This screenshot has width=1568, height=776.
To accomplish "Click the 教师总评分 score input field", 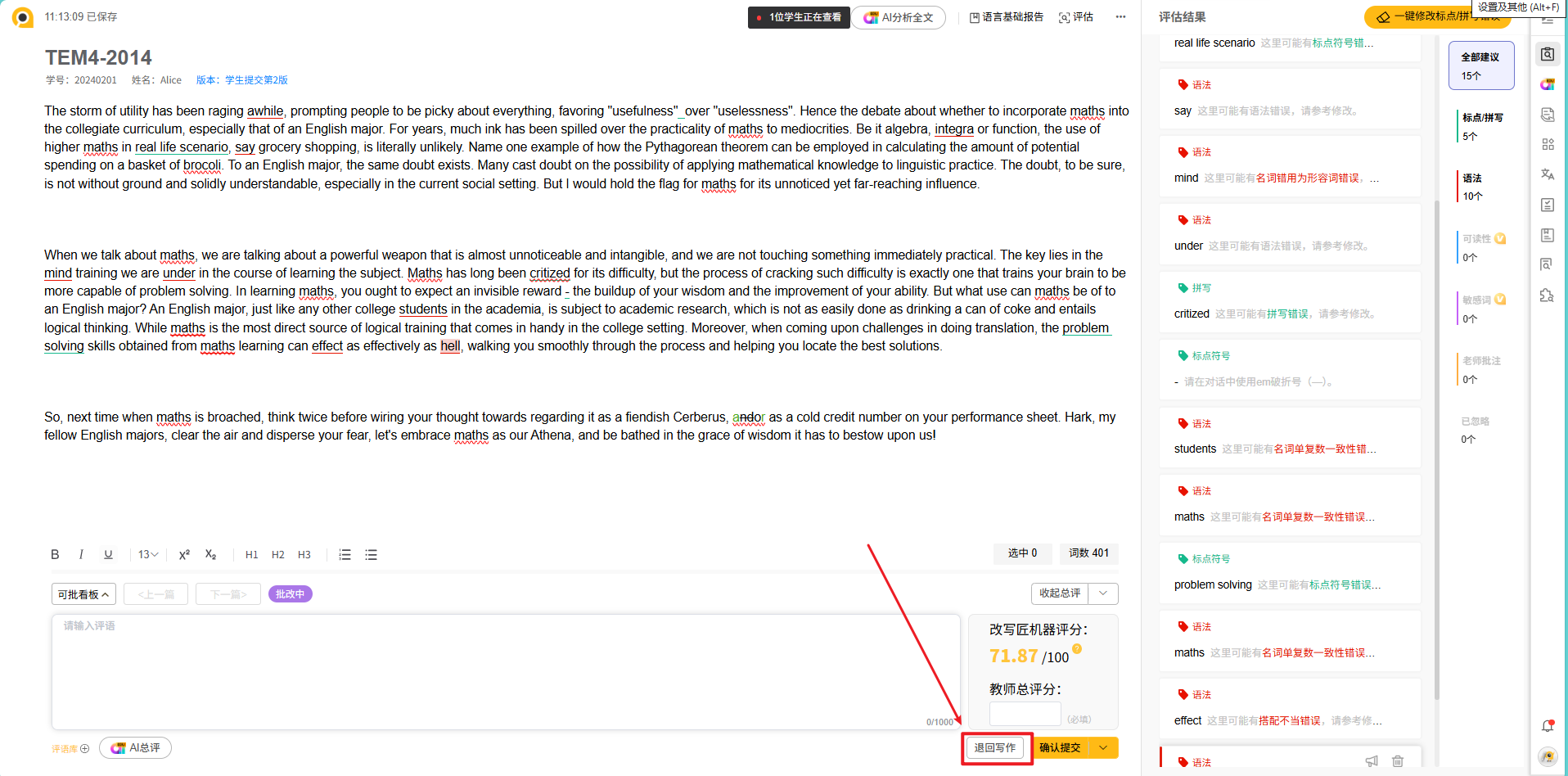I will [1025, 714].
